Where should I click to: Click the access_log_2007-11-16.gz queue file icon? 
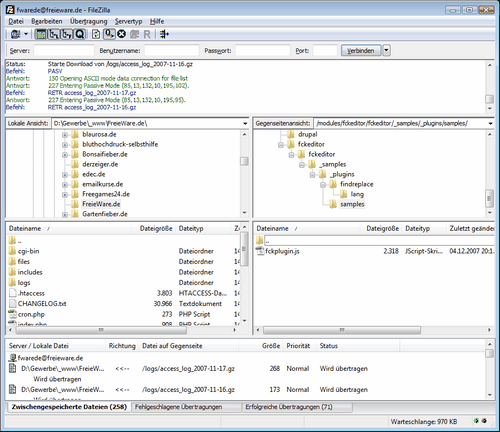point(13,389)
